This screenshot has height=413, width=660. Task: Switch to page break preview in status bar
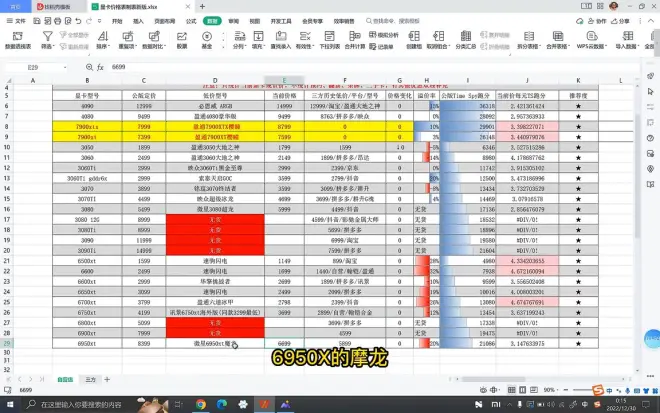coord(522,390)
